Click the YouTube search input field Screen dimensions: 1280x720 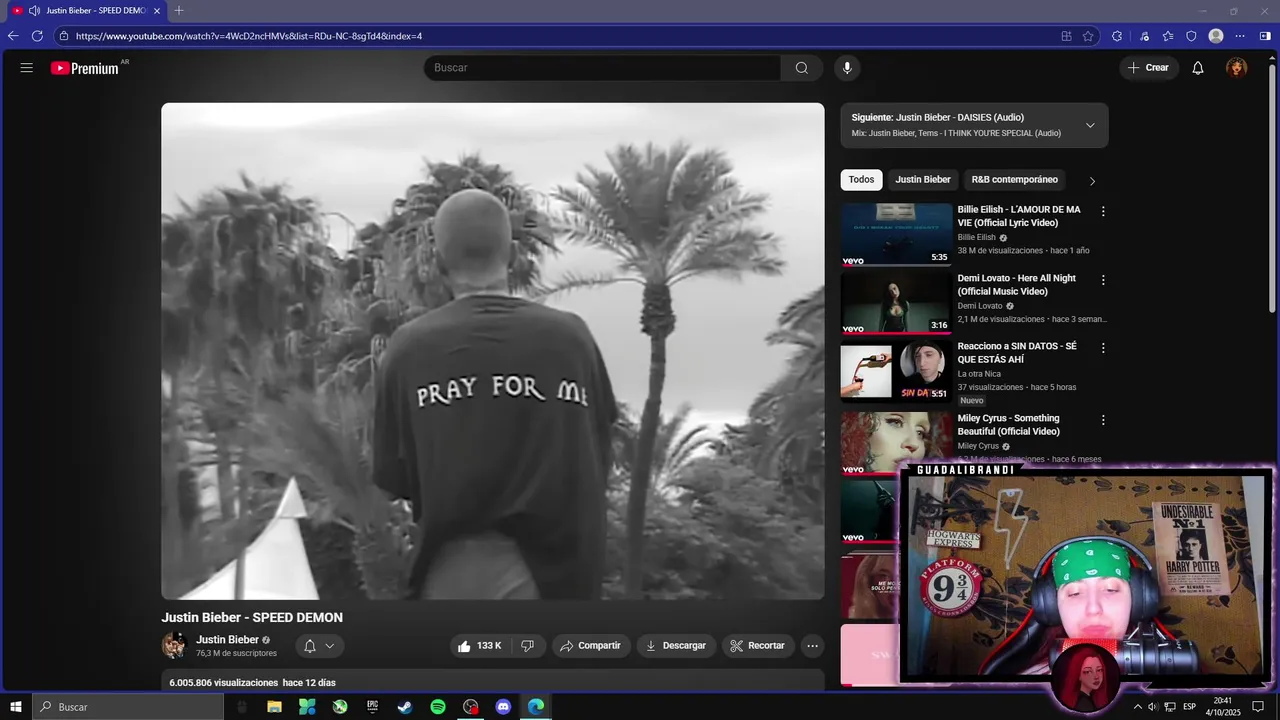point(602,68)
